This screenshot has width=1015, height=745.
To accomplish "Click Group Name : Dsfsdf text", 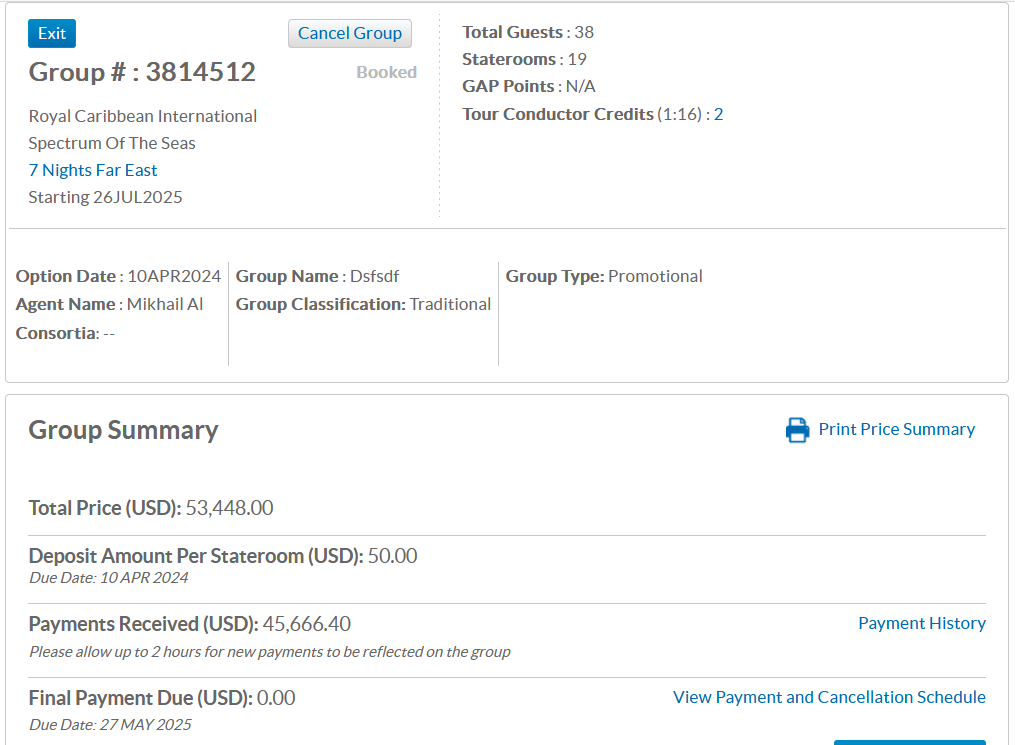I will [317, 276].
